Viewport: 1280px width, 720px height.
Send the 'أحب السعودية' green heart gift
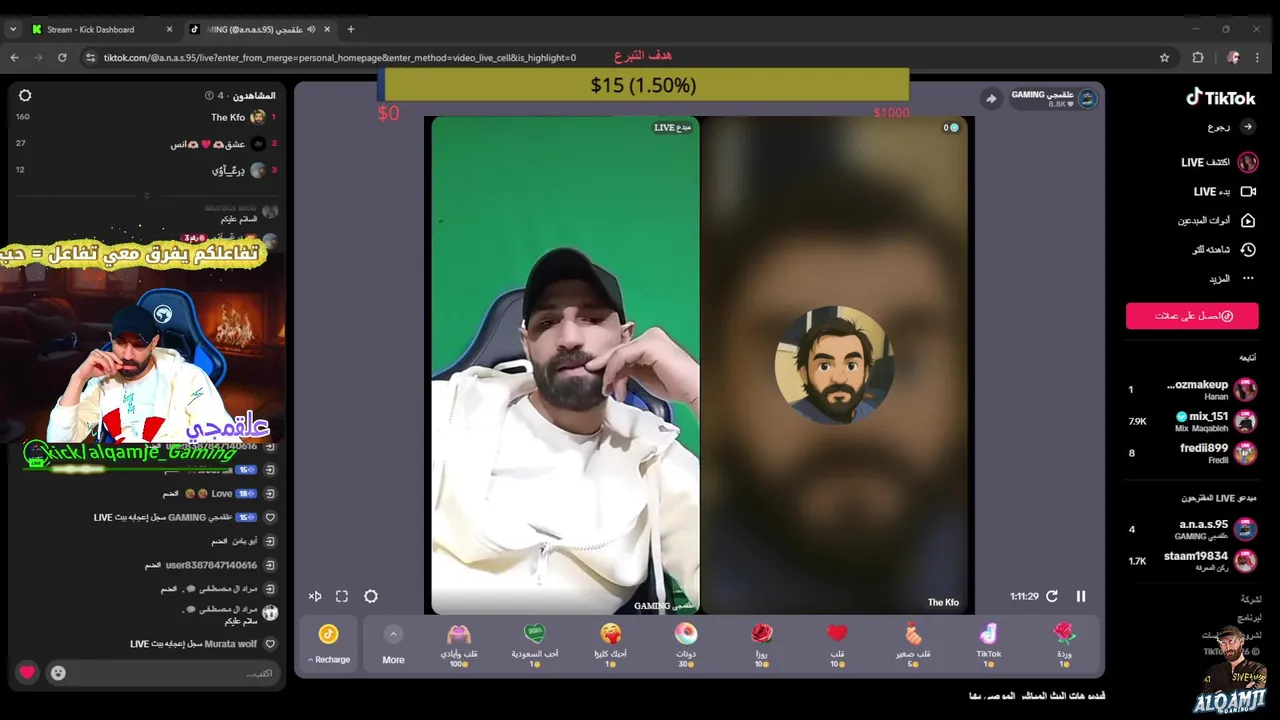click(535, 643)
